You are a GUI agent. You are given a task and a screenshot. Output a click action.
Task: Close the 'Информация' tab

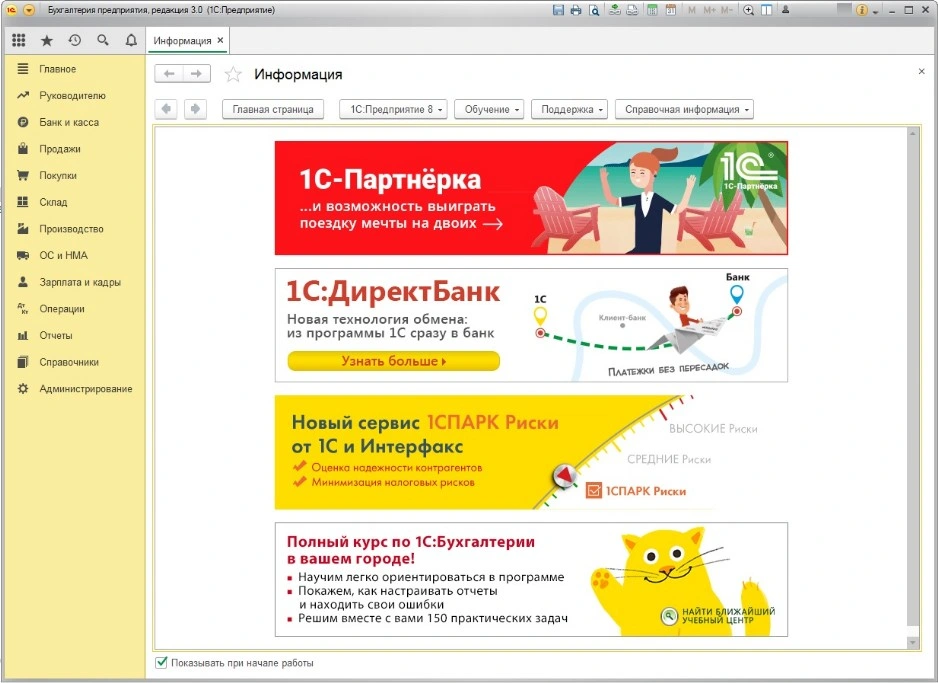coord(220,41)
